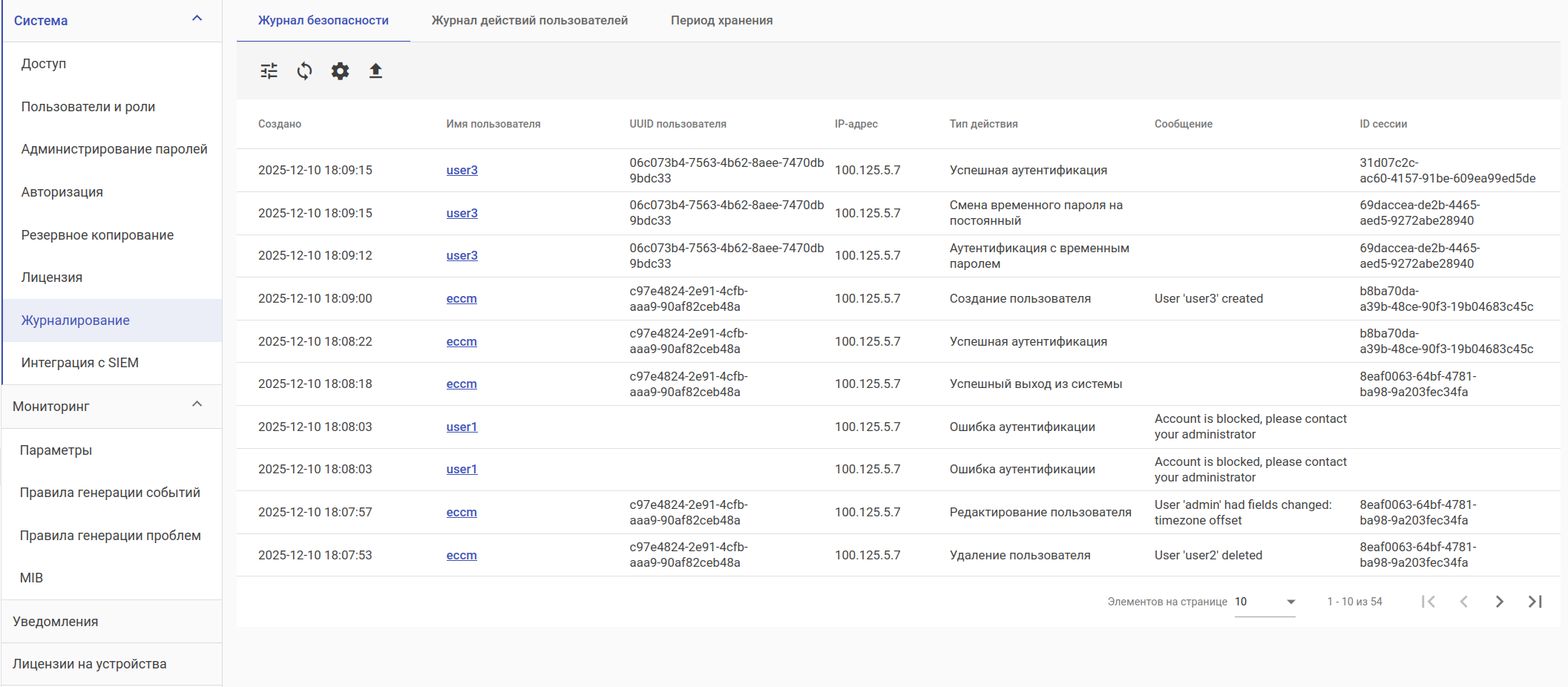Open the filter settings icon
Viewport: 1568px width, 687px height.
click(x=269, y=71)
